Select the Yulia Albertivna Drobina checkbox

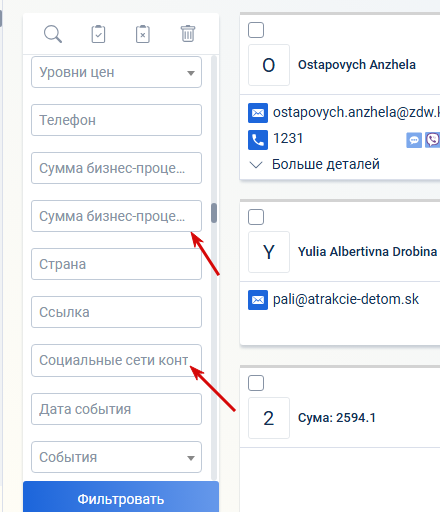tap(256, 217)
